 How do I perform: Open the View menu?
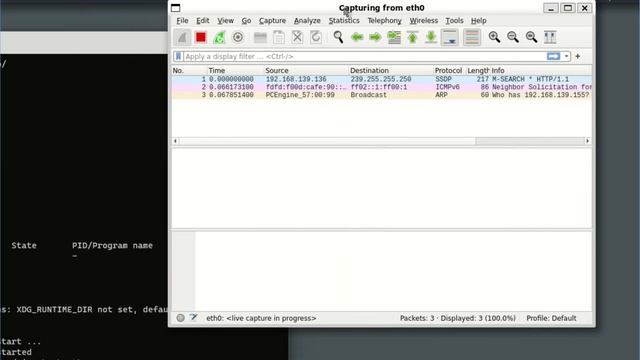pyautogui.click(x=225, y=20)
